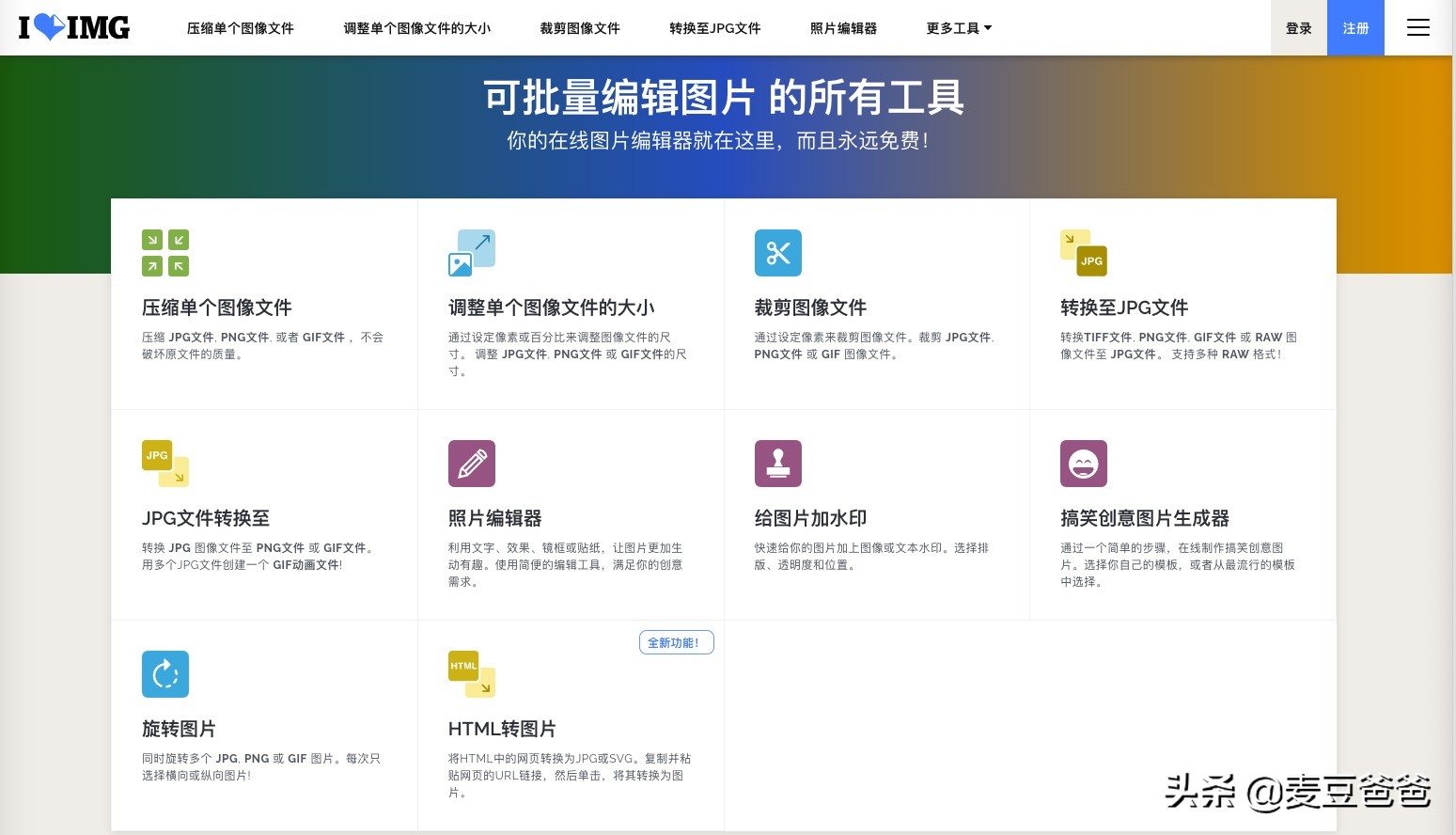This screenshot has width=1456, height=835.
Task: Click the 登录 login button
Action: click(x=1298, y=27)
